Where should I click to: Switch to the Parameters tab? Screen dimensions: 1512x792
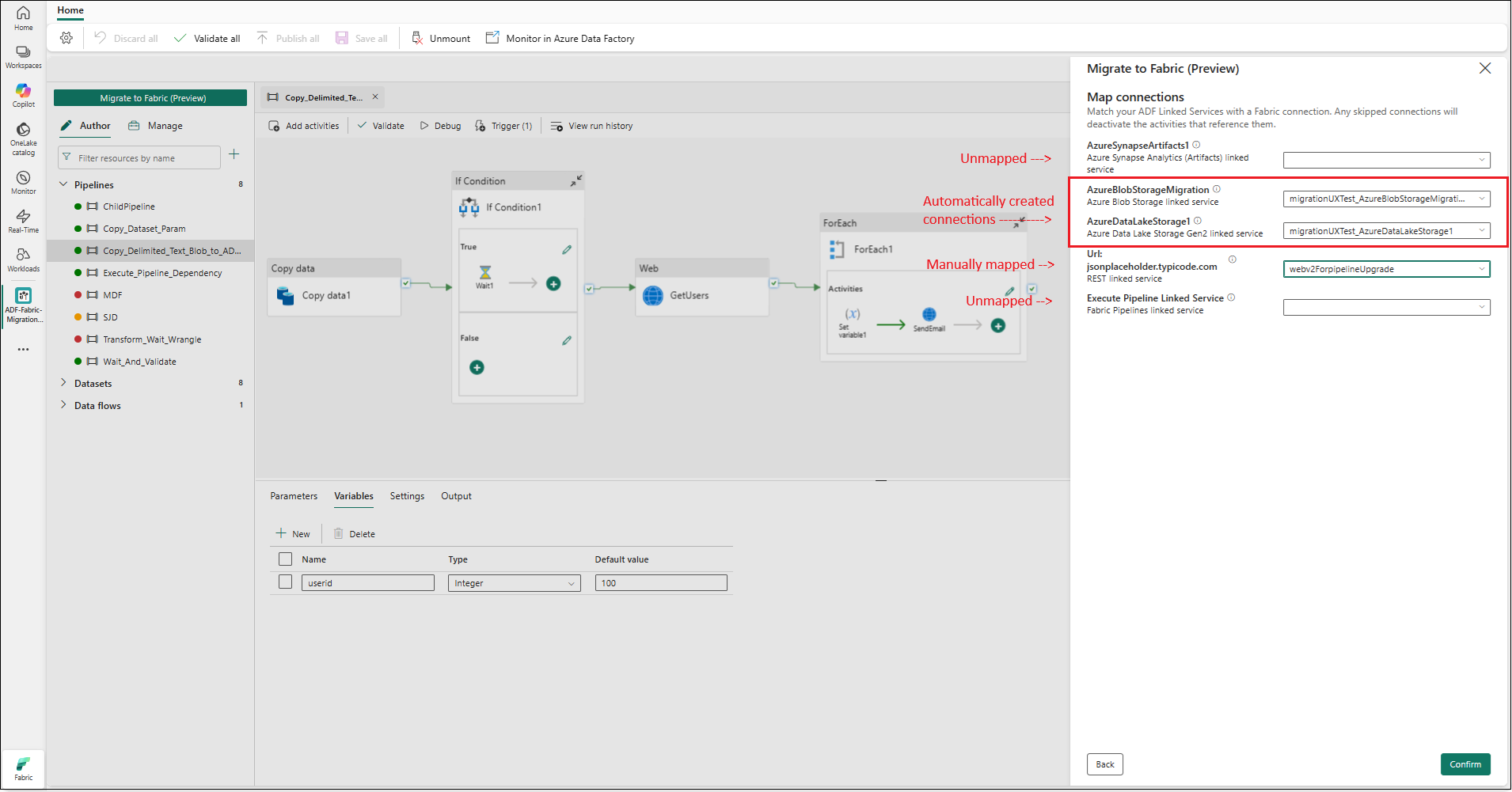(294, 496)
